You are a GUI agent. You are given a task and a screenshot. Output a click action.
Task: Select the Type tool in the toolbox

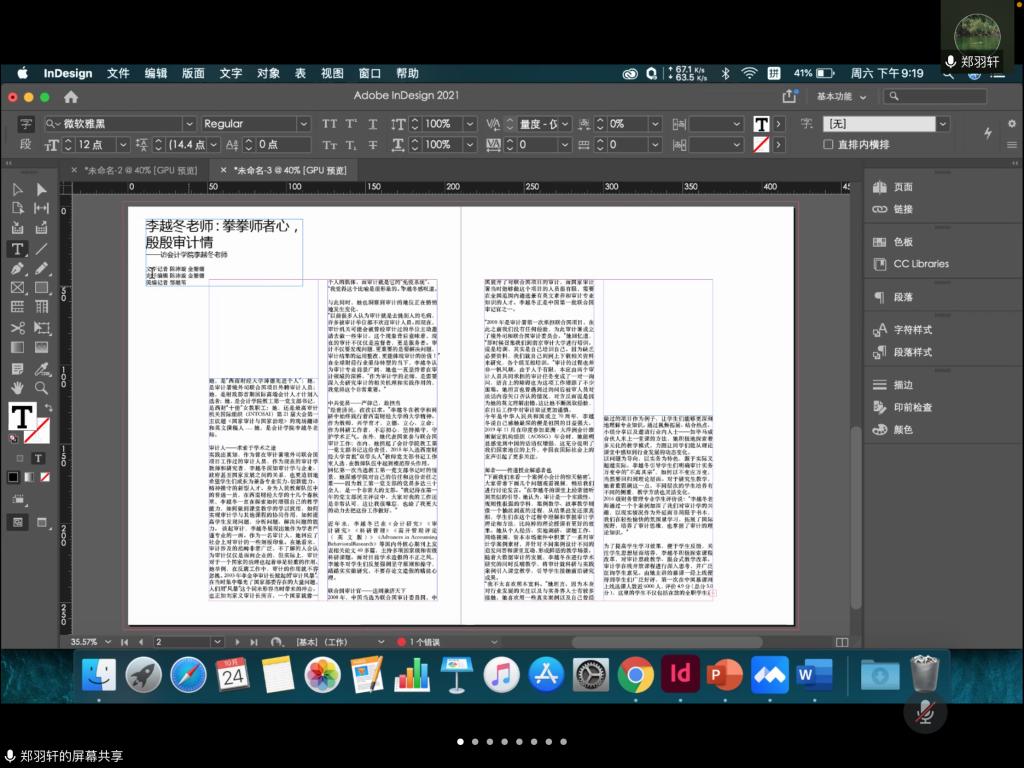tap(17, 249)
